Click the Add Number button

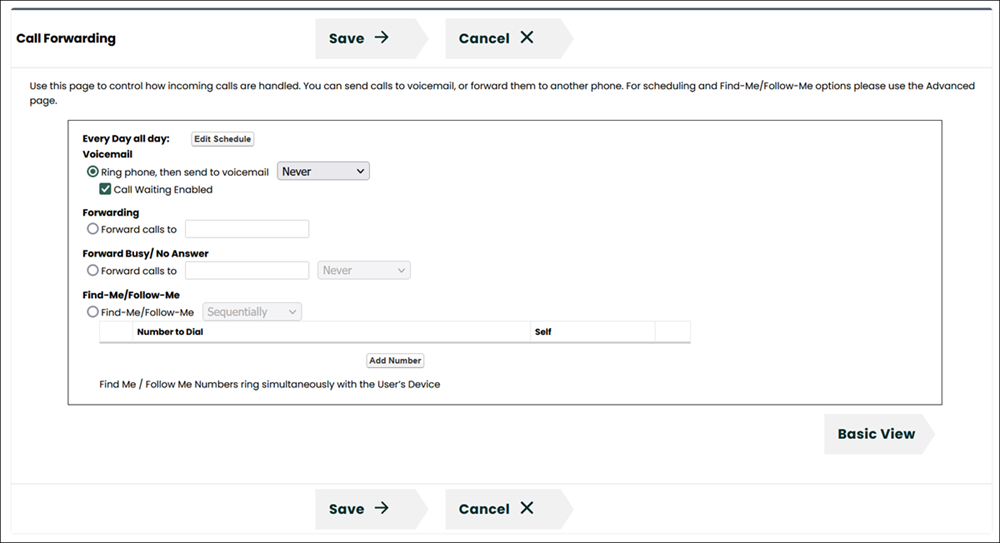tap(395, 360)
